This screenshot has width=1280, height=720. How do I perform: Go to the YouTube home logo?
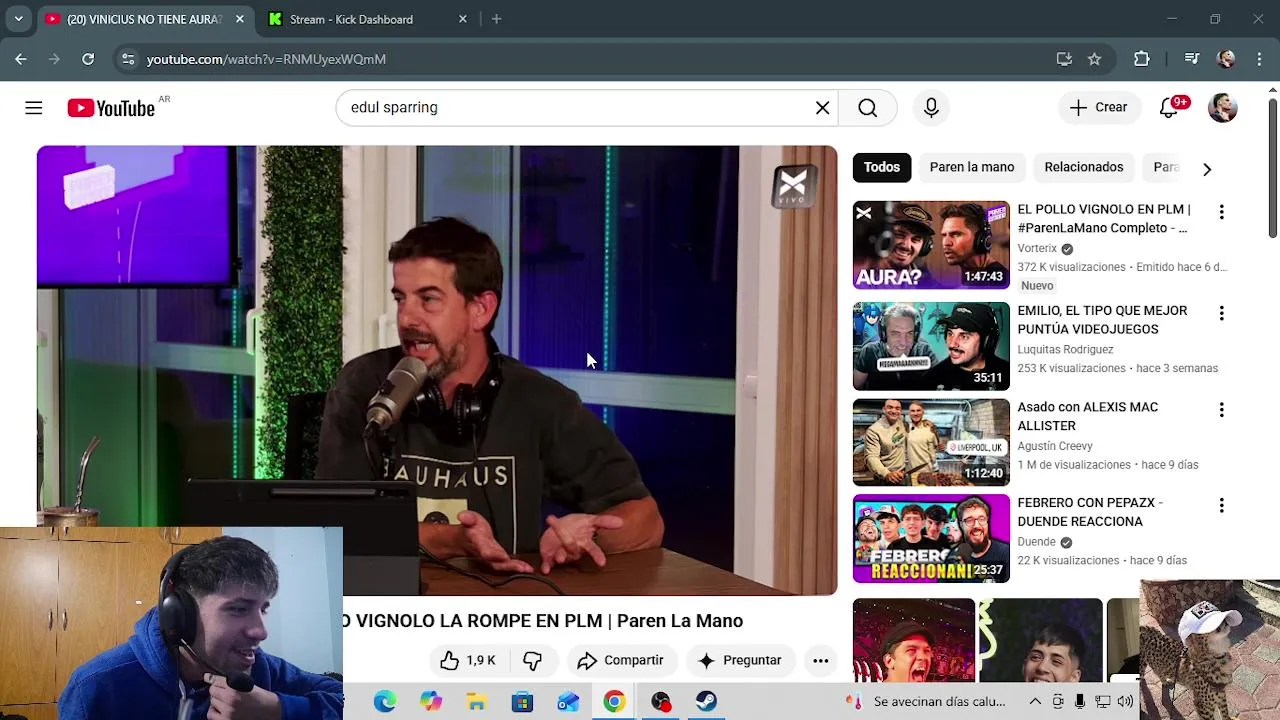click(x=111, y=108)
